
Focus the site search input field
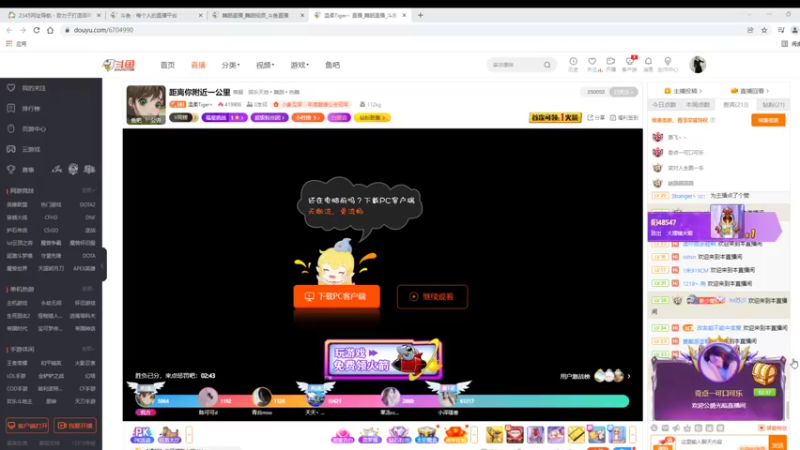click(514, 65)
